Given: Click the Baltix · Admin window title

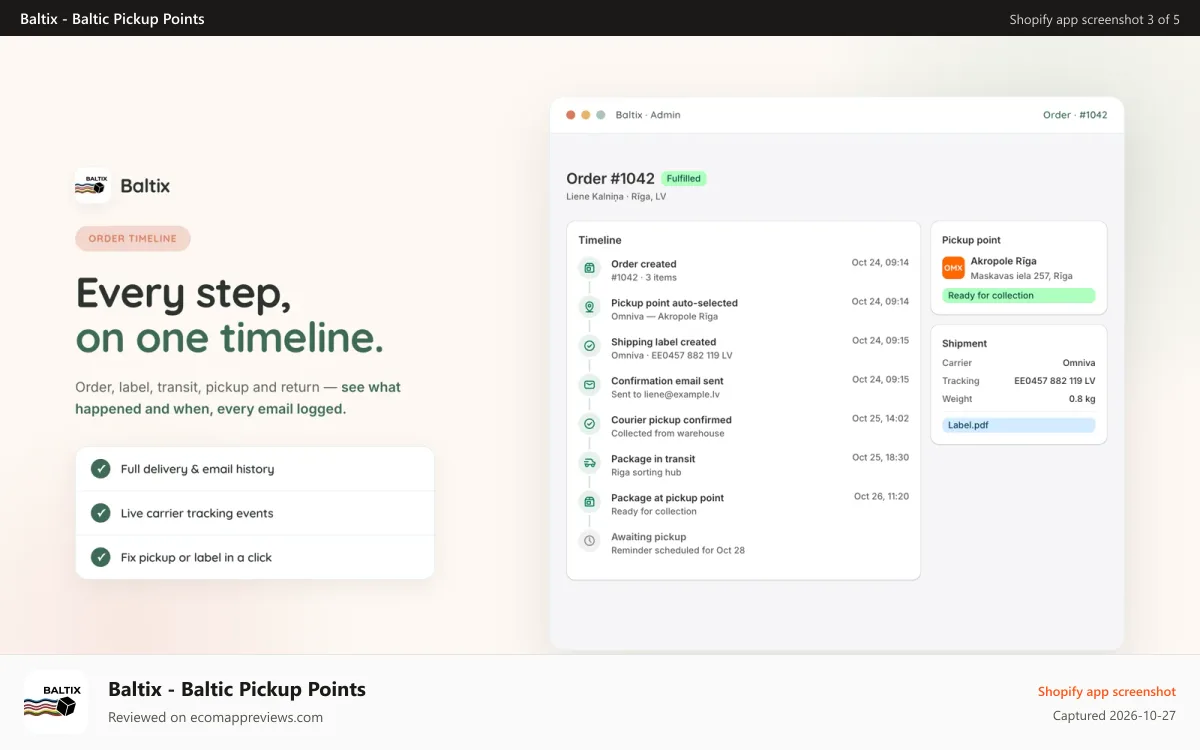Looking at the screenshot, I should [648, 115].
